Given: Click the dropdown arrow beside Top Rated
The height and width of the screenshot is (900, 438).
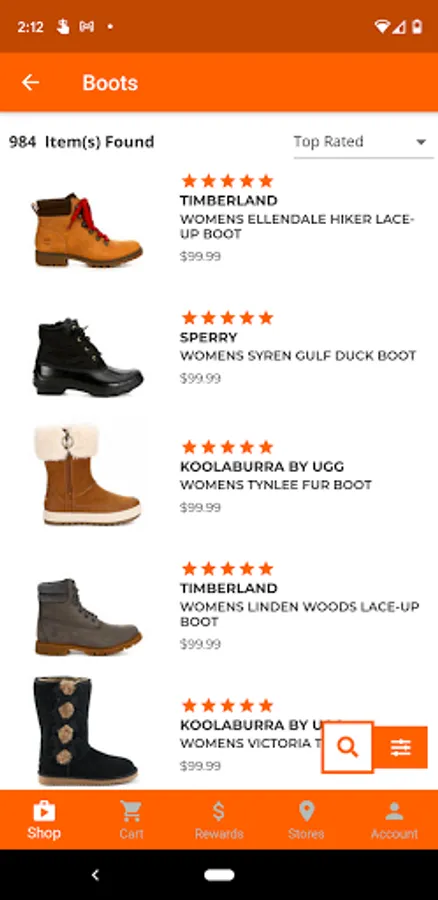Looking at the screenshot, I should click(421, 142).
